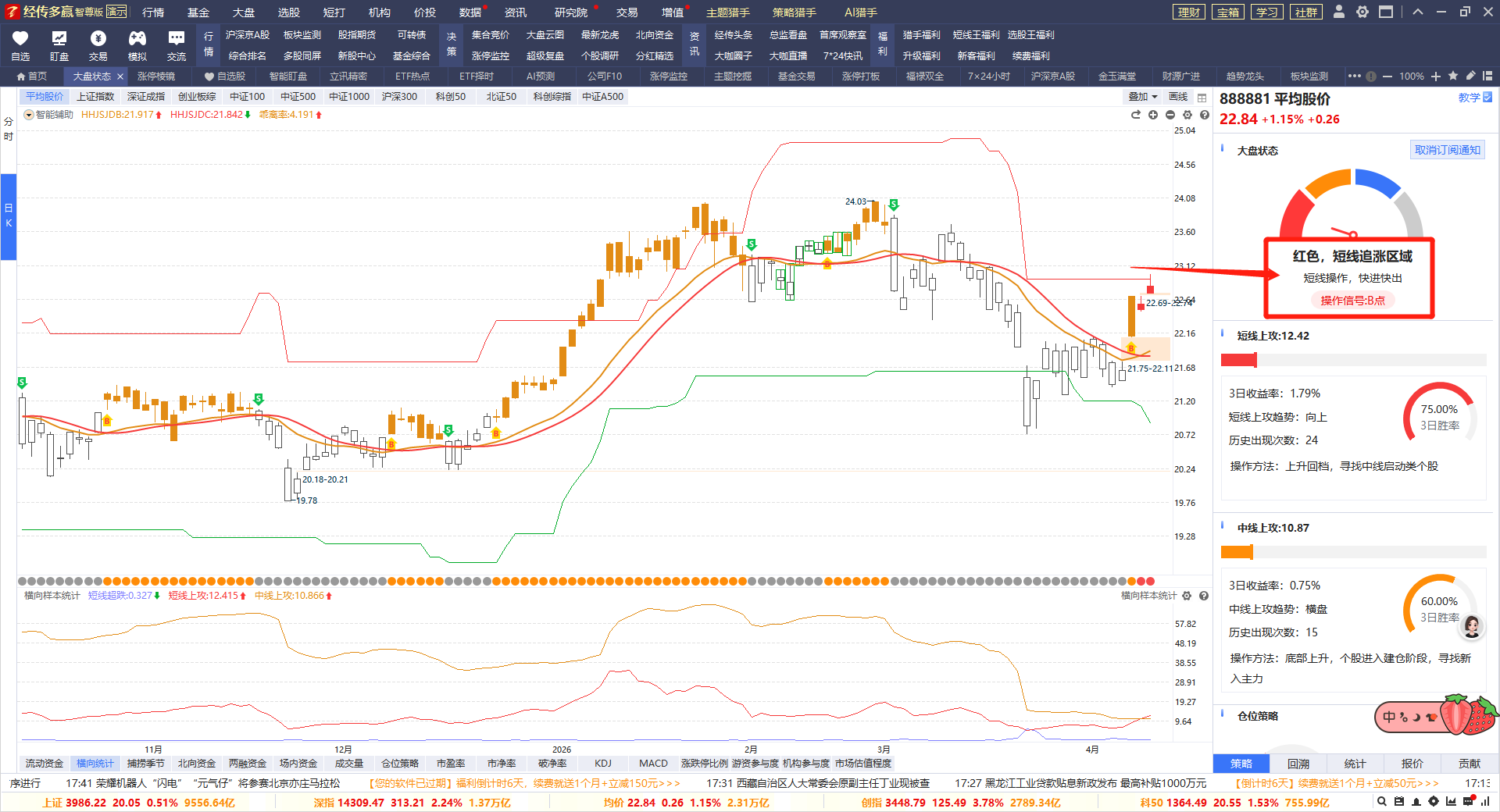
Task: Switch to the 涨停棱镜 tab
Action: click(x=156, y=77)
